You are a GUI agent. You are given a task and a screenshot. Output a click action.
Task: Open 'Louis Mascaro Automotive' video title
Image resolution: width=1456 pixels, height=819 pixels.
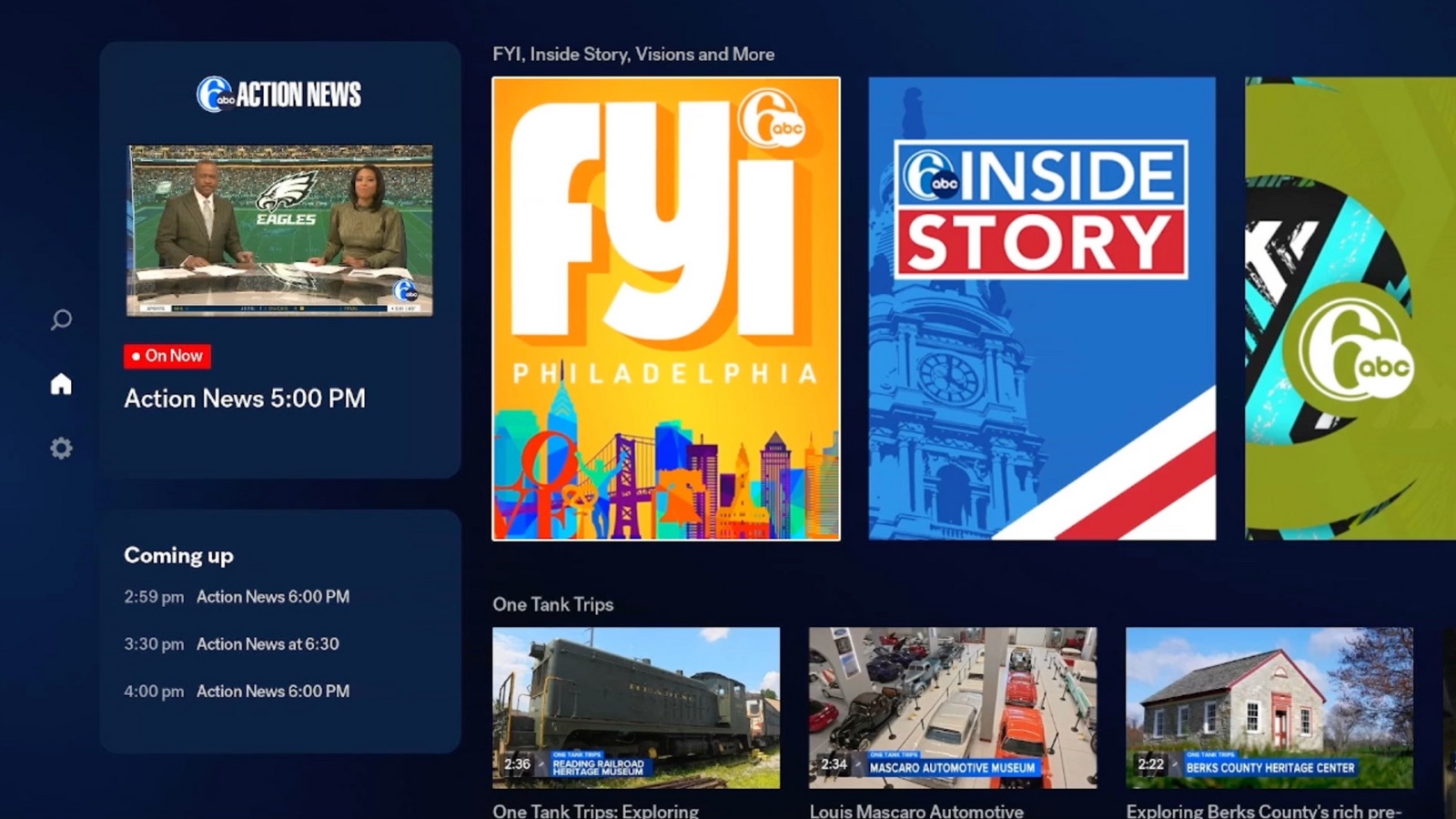pos(916,810)
